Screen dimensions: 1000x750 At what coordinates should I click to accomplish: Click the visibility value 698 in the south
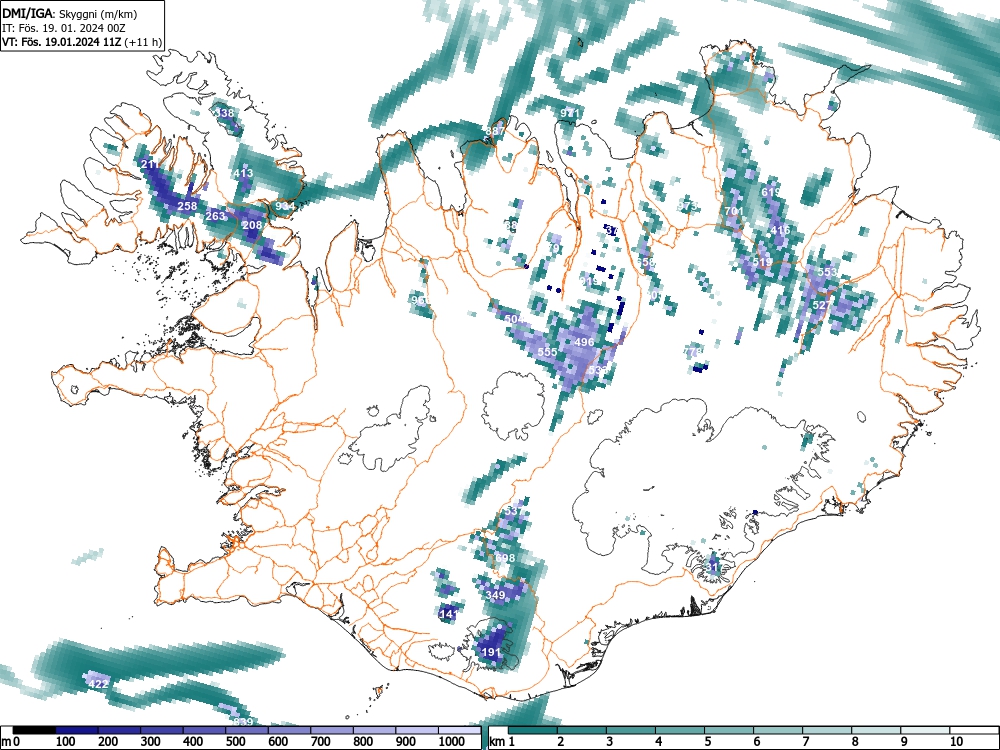click(x=505, y=558)
